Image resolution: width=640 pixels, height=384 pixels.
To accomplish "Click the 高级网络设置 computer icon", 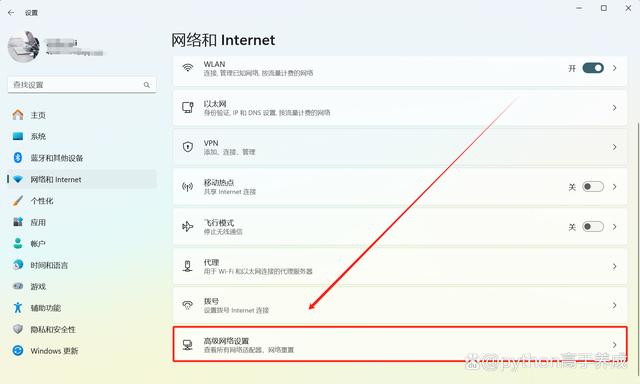I will (188, 345).
